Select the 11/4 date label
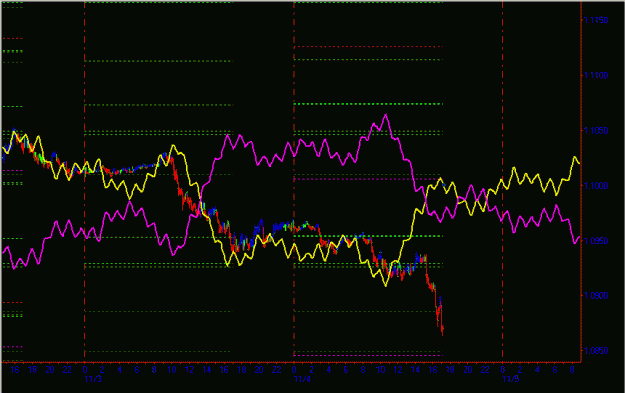 coord(302,379)
